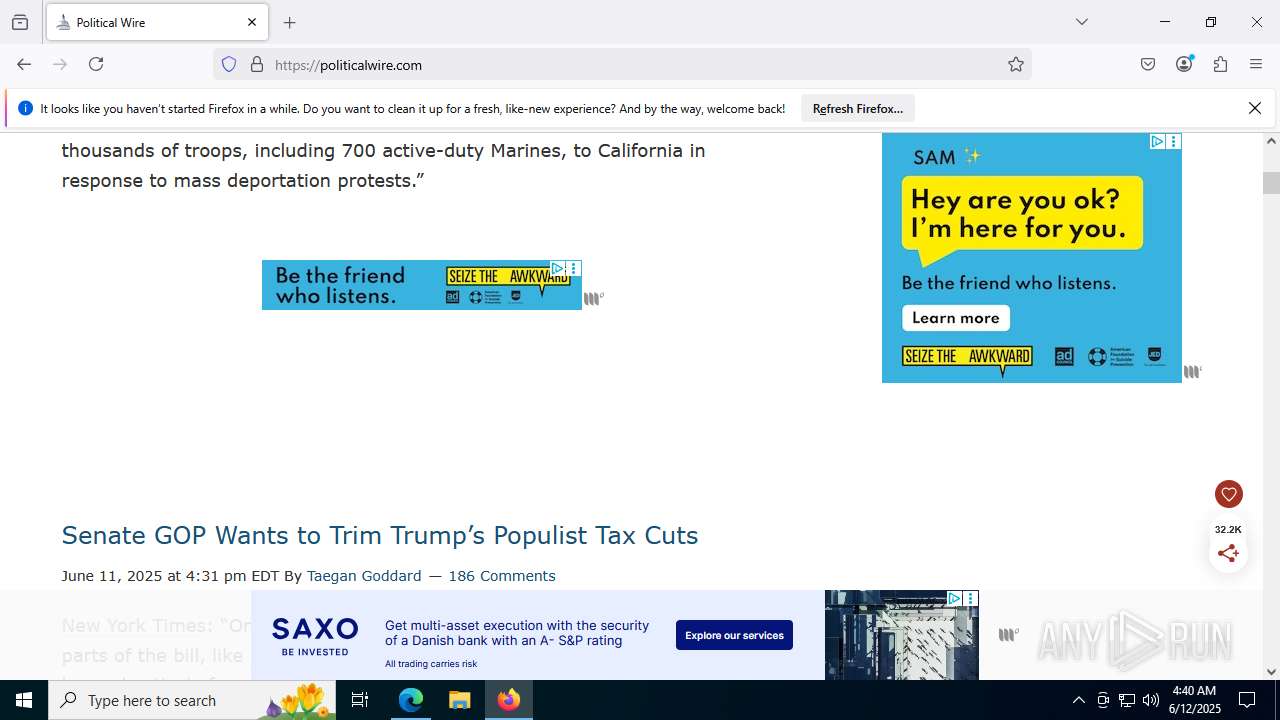Open a new tab with plus button
Viewport: 1280px width, 720px height.
290,22
